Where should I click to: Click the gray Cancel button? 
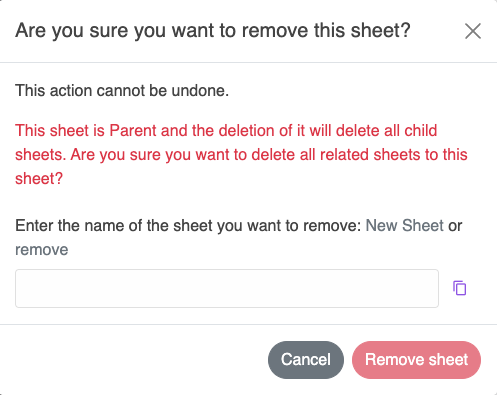click(306, 360)
